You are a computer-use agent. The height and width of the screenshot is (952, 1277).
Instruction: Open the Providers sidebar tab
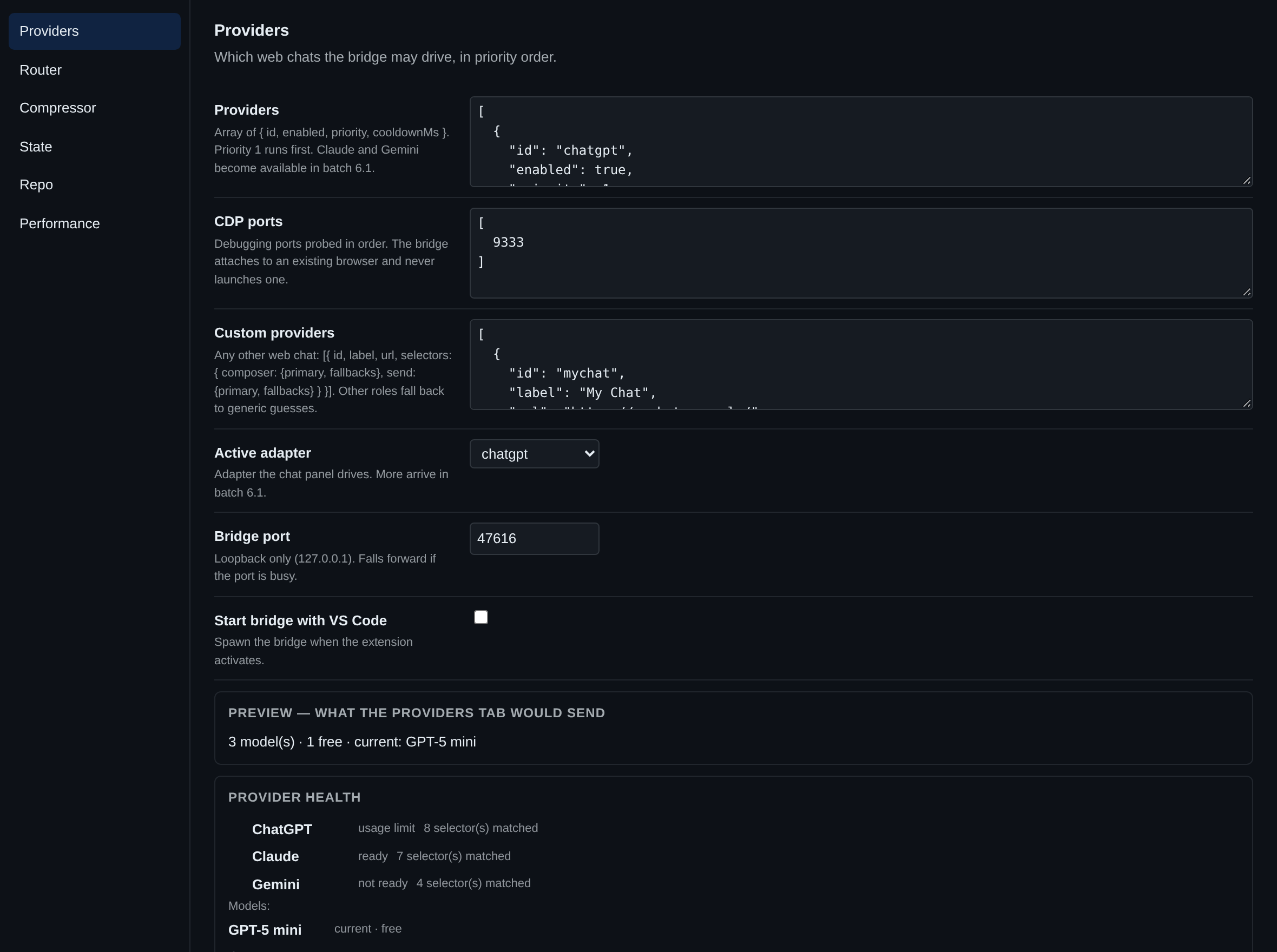point(95,31)
